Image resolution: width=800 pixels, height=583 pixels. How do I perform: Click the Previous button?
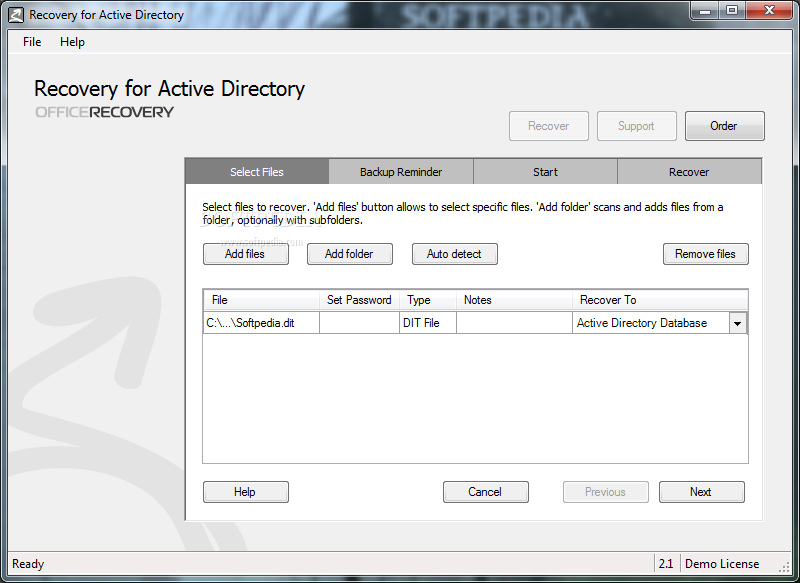coord(606,492)
